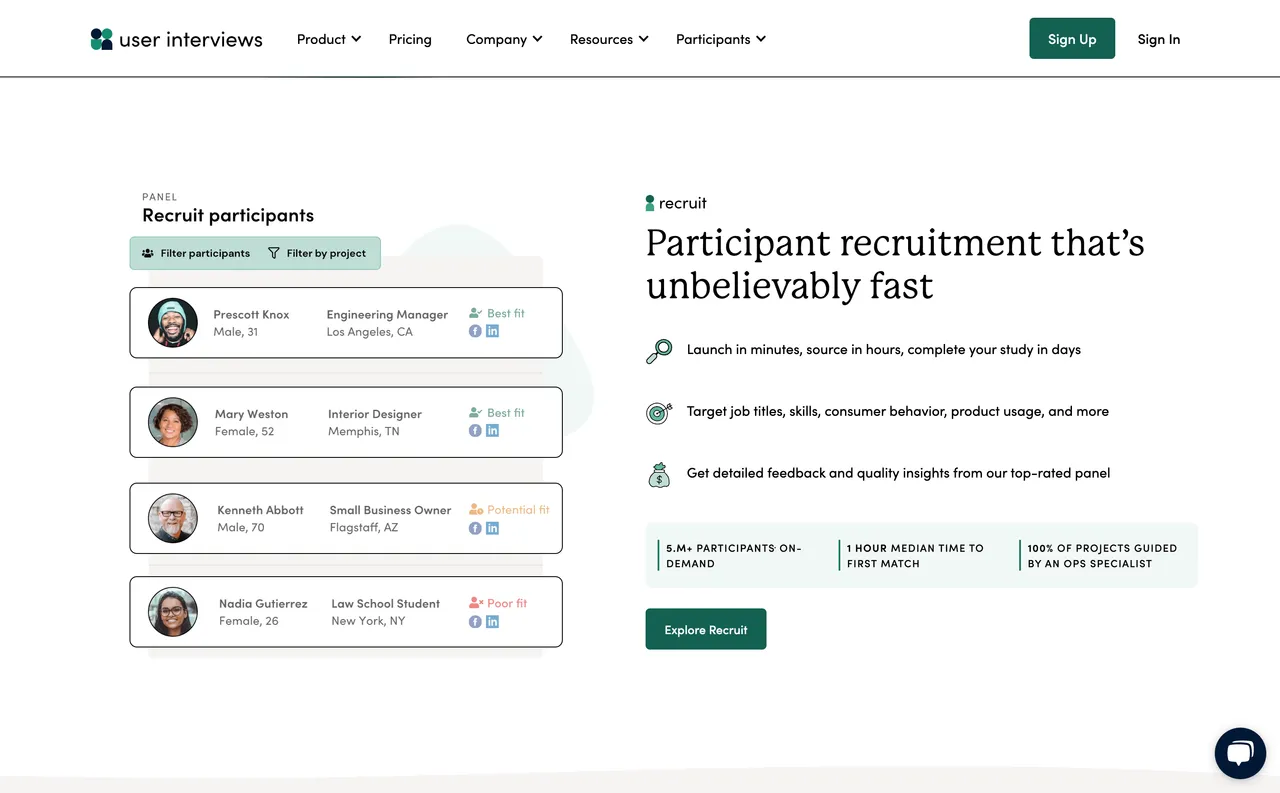The image size is (1280, 793).
Task: Click Prescott Knox's profile photo
Action: (172, 322)
